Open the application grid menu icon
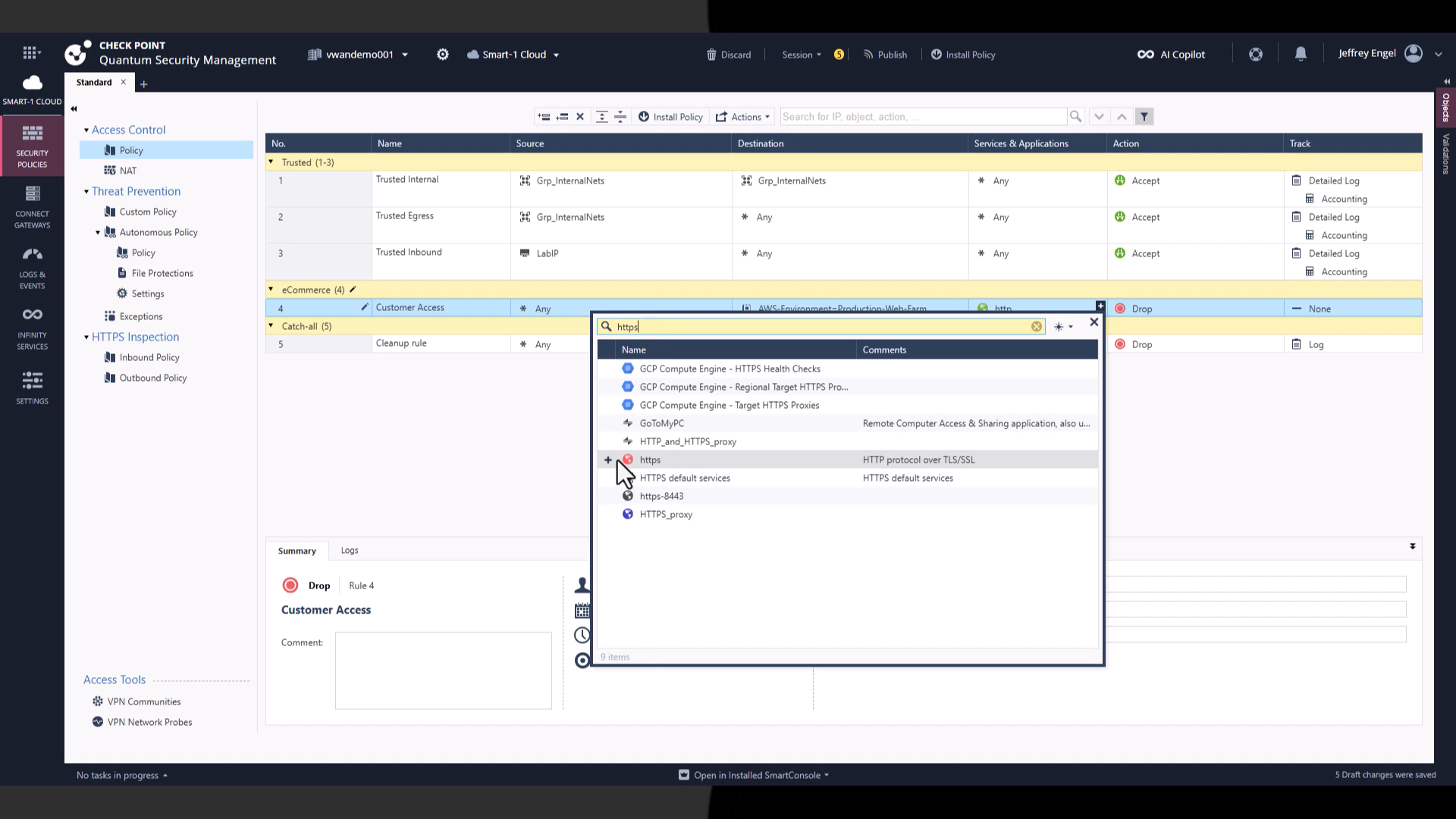1456x819 pixels. coord(30,53)
